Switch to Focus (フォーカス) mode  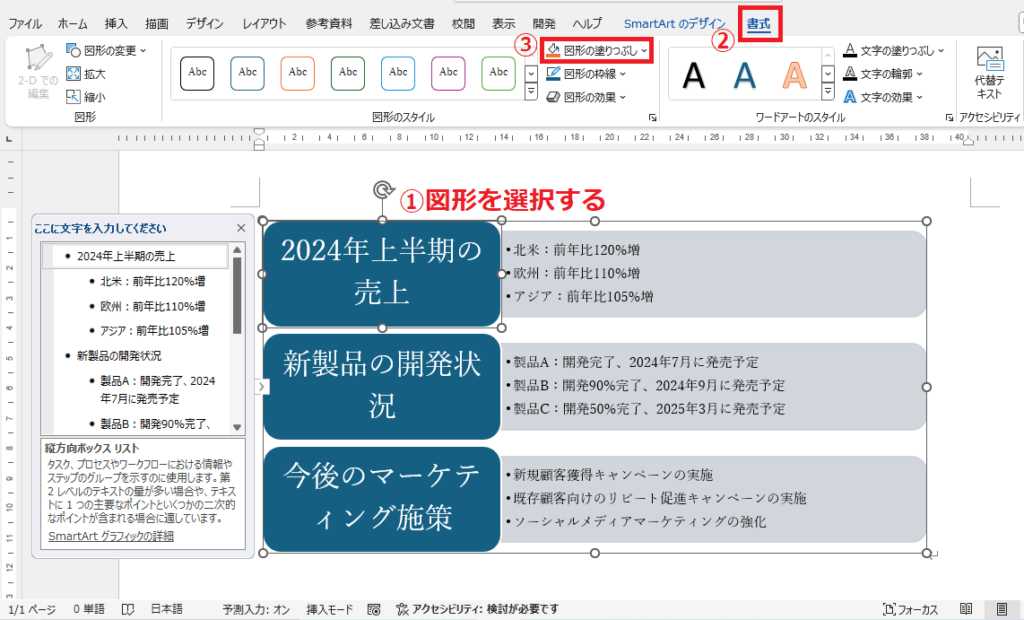pos(910,610)
